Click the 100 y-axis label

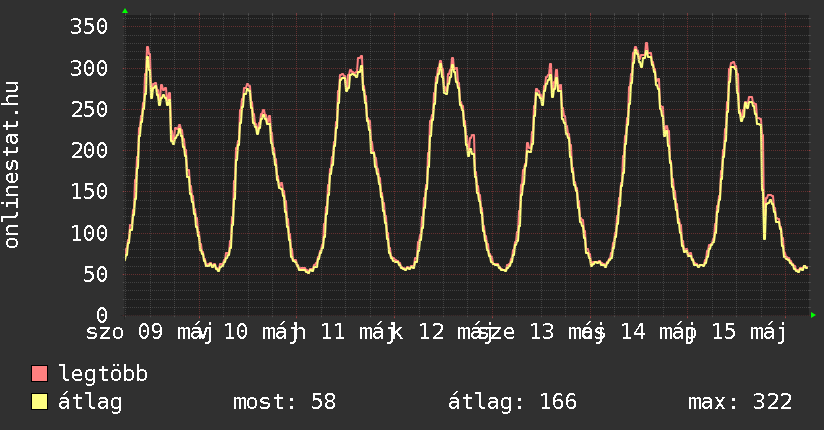[x=89, y=233]
